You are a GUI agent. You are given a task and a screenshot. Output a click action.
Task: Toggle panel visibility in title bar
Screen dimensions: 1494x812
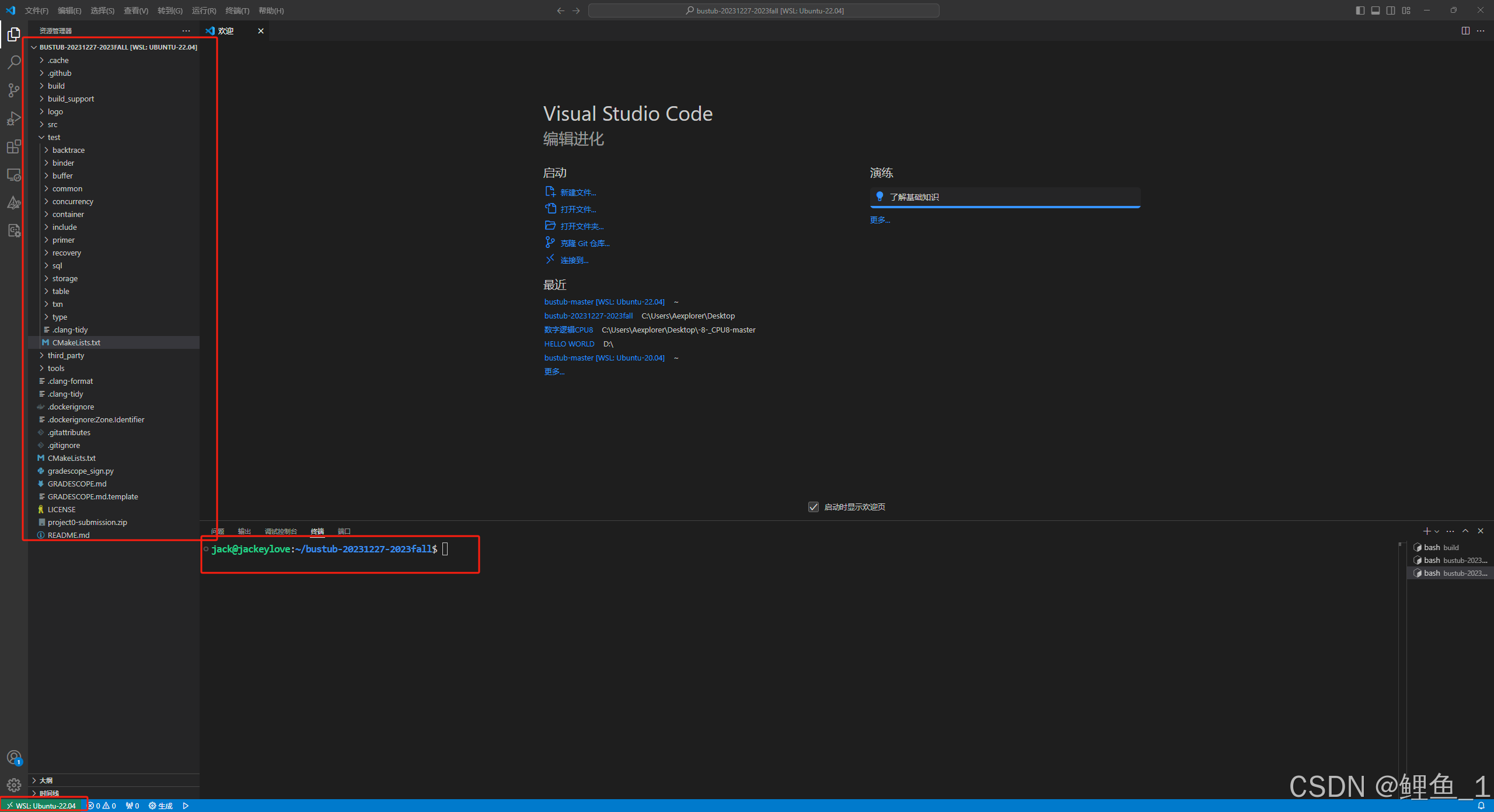tap(1376, 10)
